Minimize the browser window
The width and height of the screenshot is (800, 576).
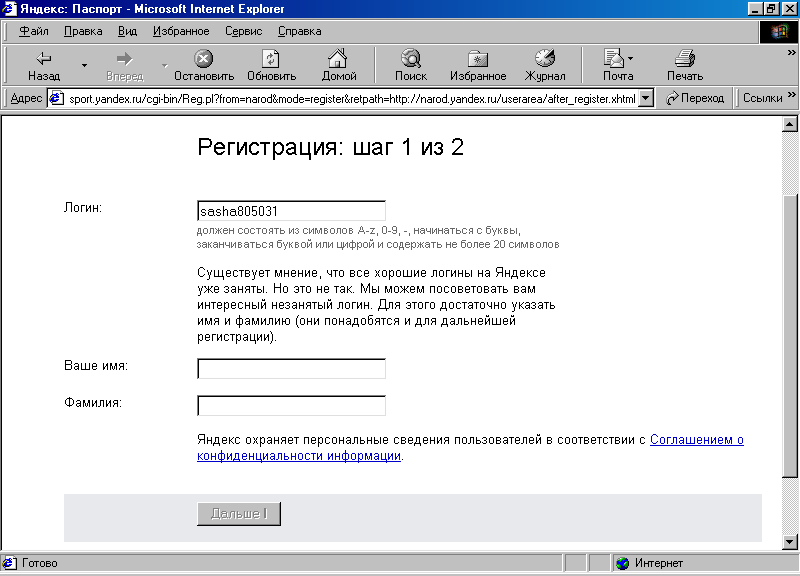pyautogui.click(x=756, y=9)
